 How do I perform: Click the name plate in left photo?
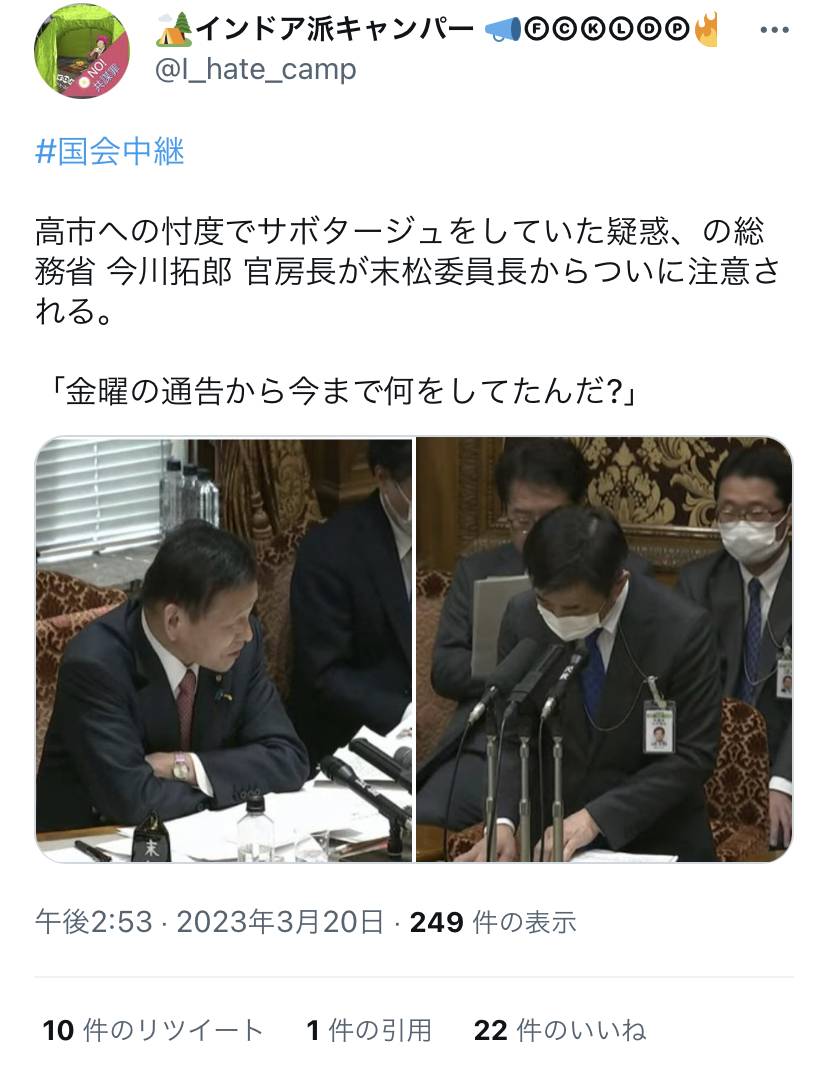pyautogui.click(x=152, y=838)
